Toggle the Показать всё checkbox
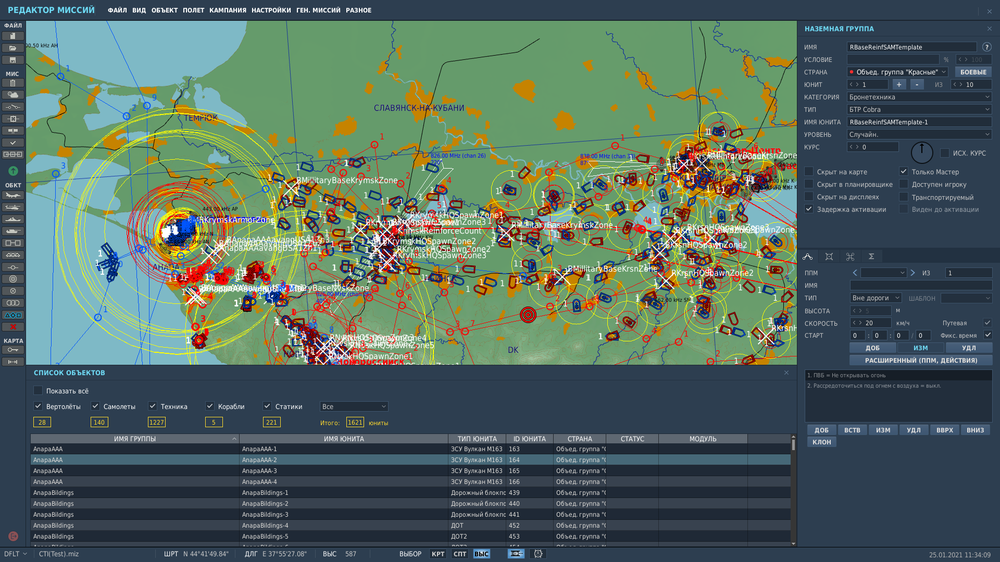The height and width of the screenshot is (562, 1000). click(x=39, y=390)
